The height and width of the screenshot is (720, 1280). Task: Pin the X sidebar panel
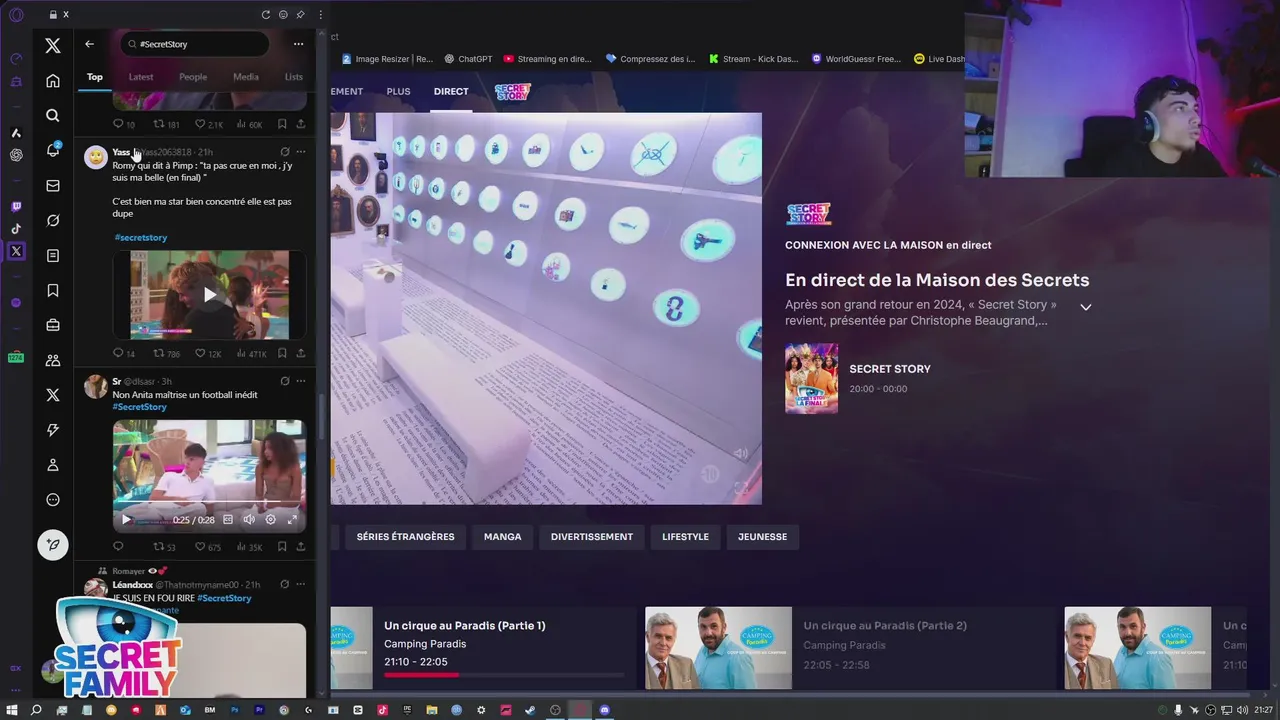pyautogui.click(x=301, y=15)
